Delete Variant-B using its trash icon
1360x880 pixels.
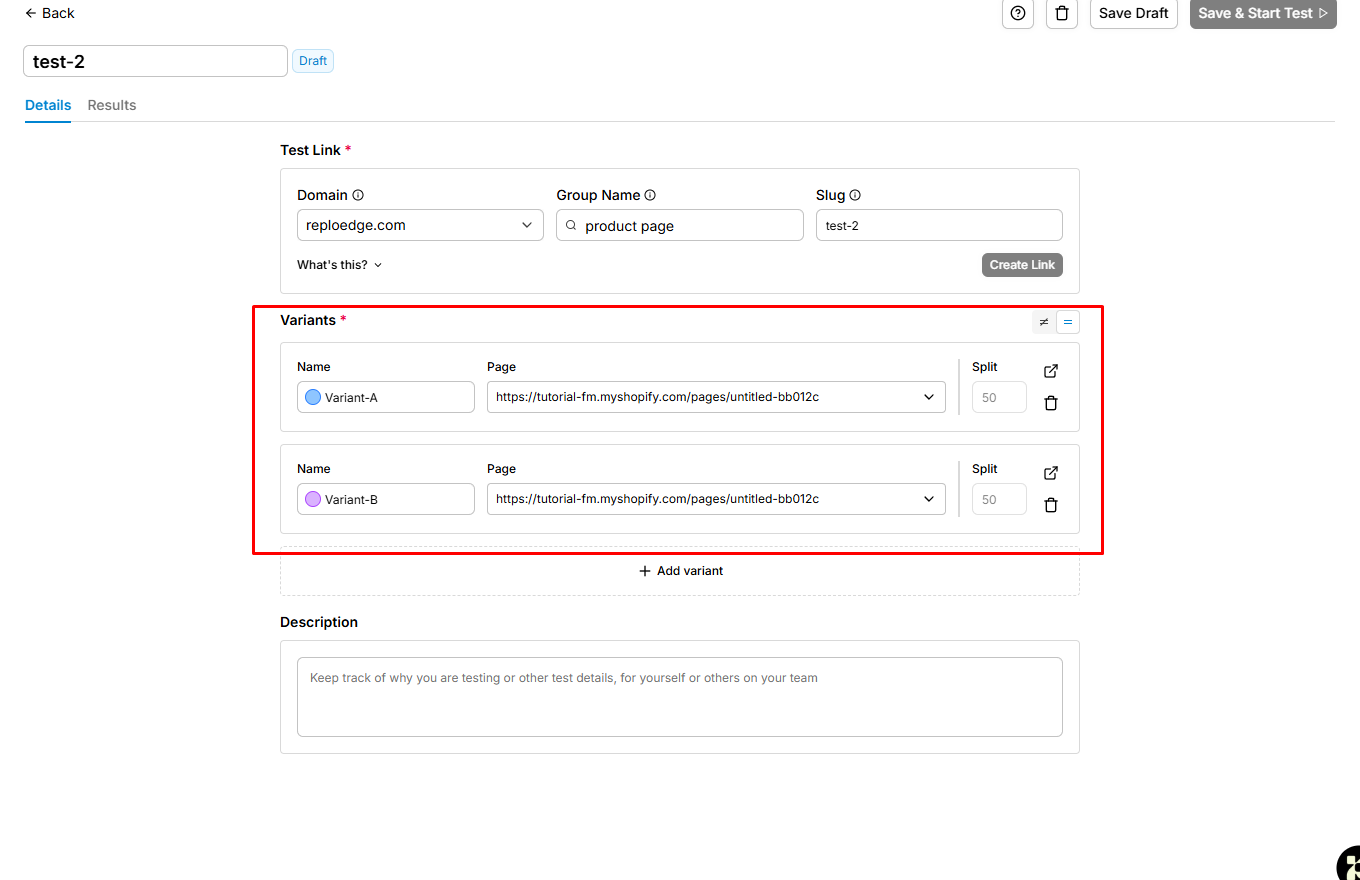1051,505
